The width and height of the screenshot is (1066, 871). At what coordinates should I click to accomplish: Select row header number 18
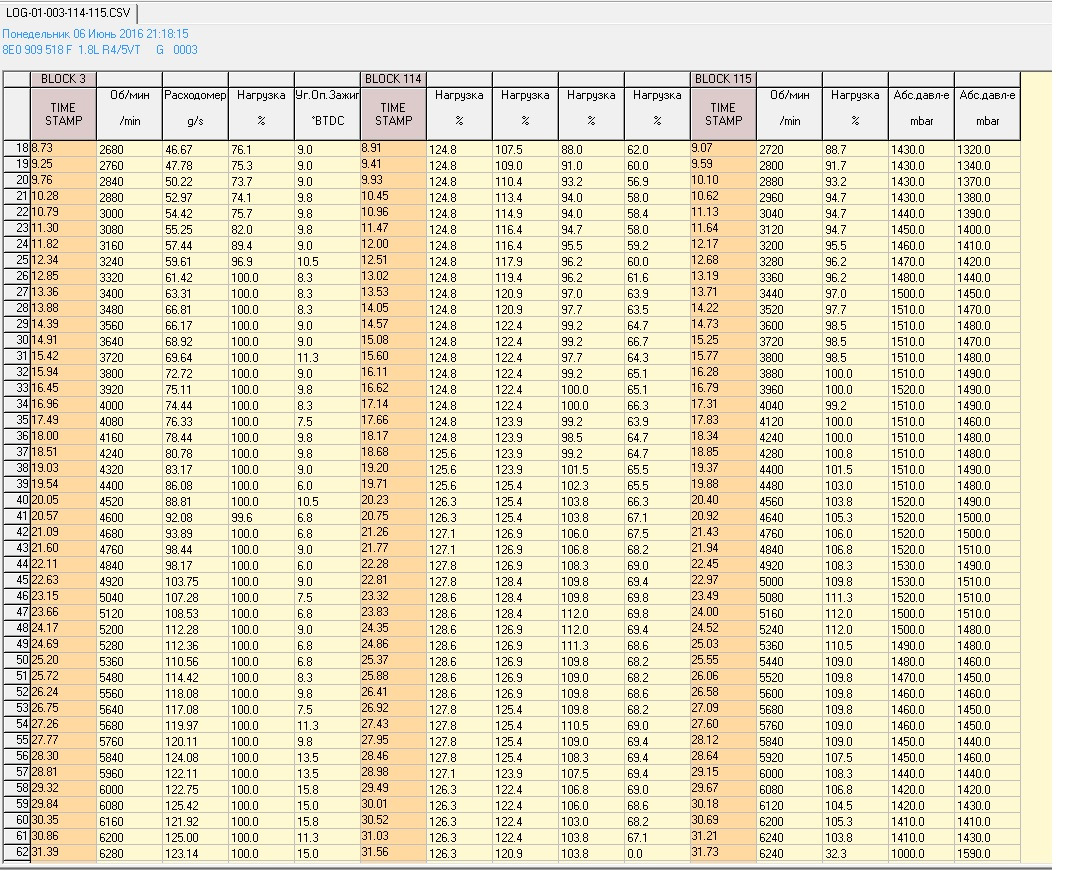[x=16, y=149]
